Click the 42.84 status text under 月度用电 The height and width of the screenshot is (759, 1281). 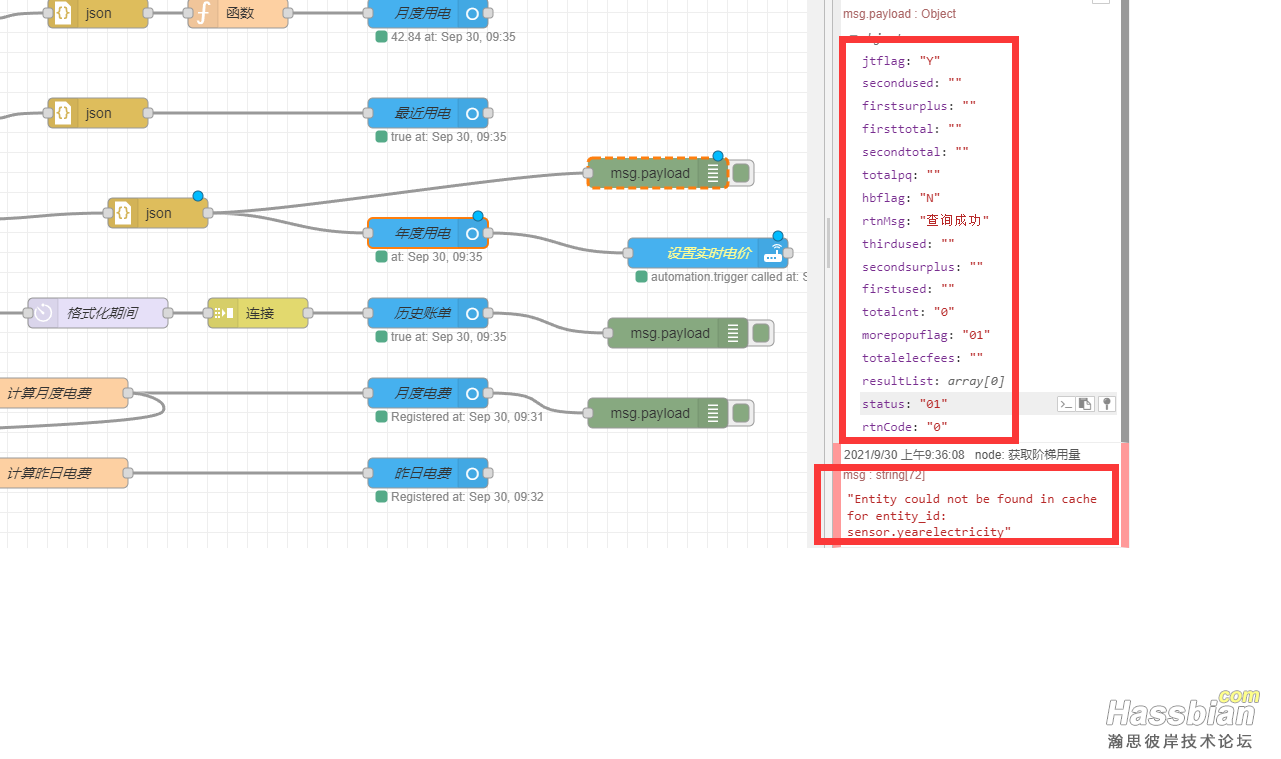click(453, 37)
